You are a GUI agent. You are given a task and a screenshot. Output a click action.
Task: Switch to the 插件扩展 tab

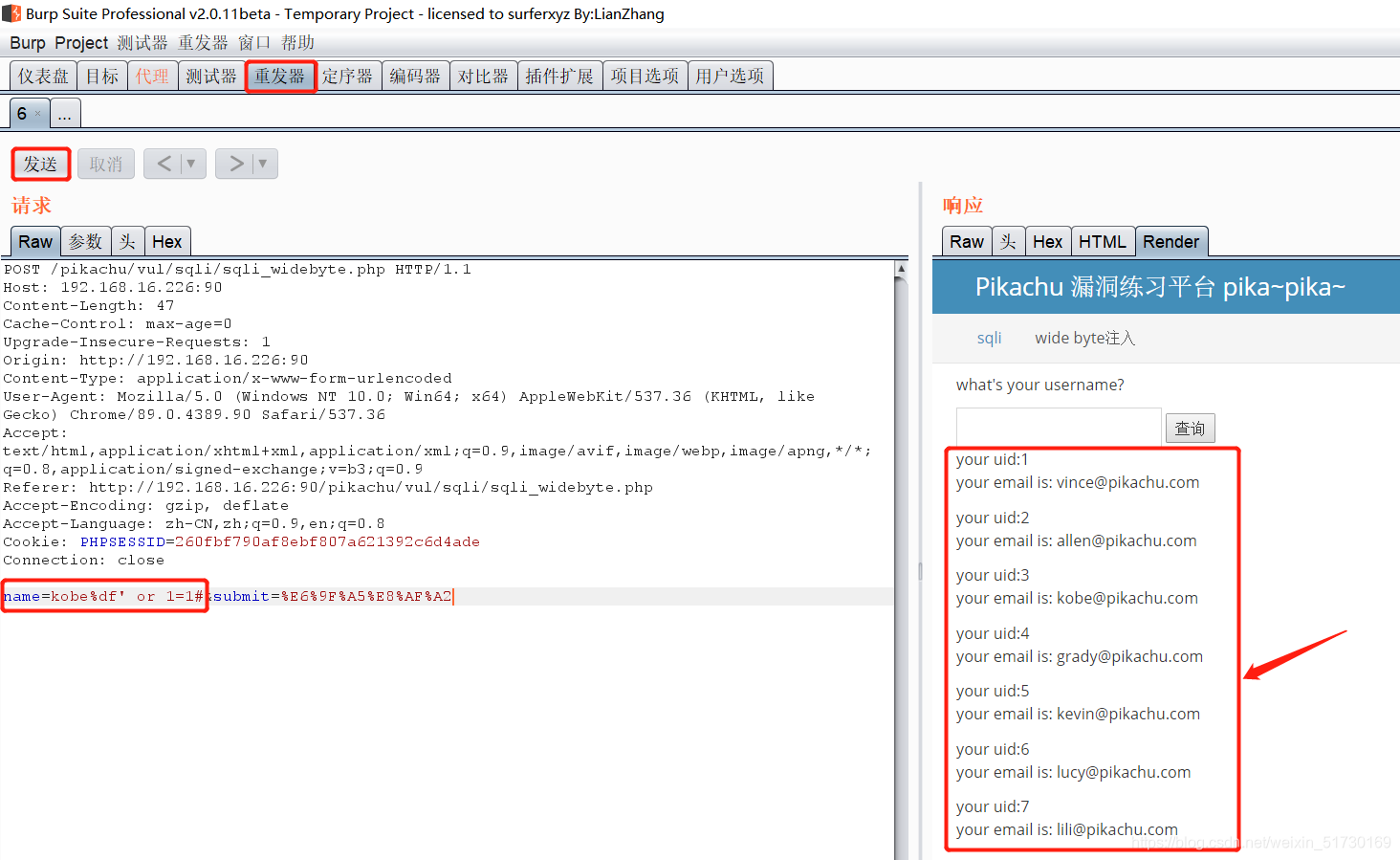point(559,76)
